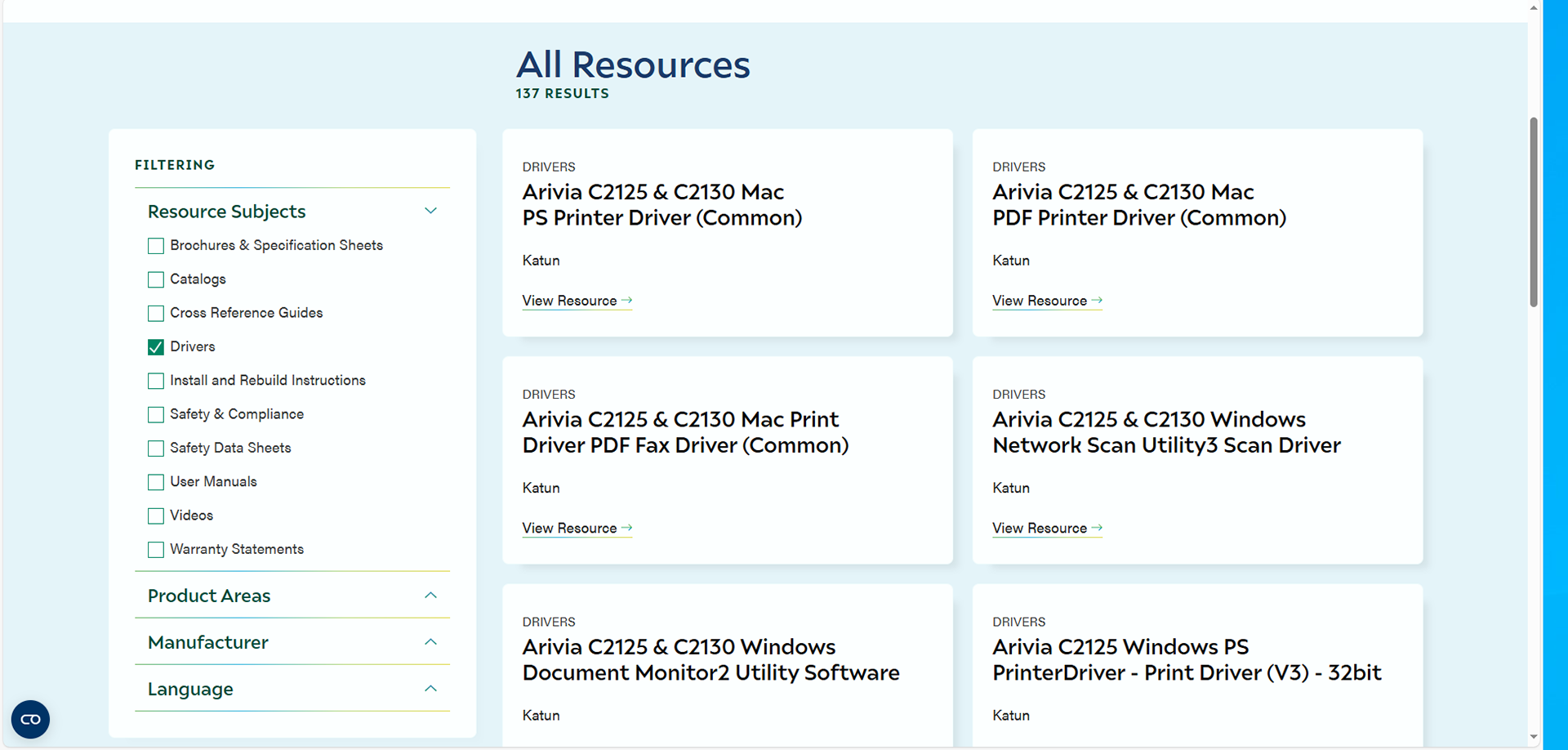The image size is (1568, 750).
Task: Enable Install and Rebuild Instructions filter
Action: pyautogui.click(x=155, y=380)
